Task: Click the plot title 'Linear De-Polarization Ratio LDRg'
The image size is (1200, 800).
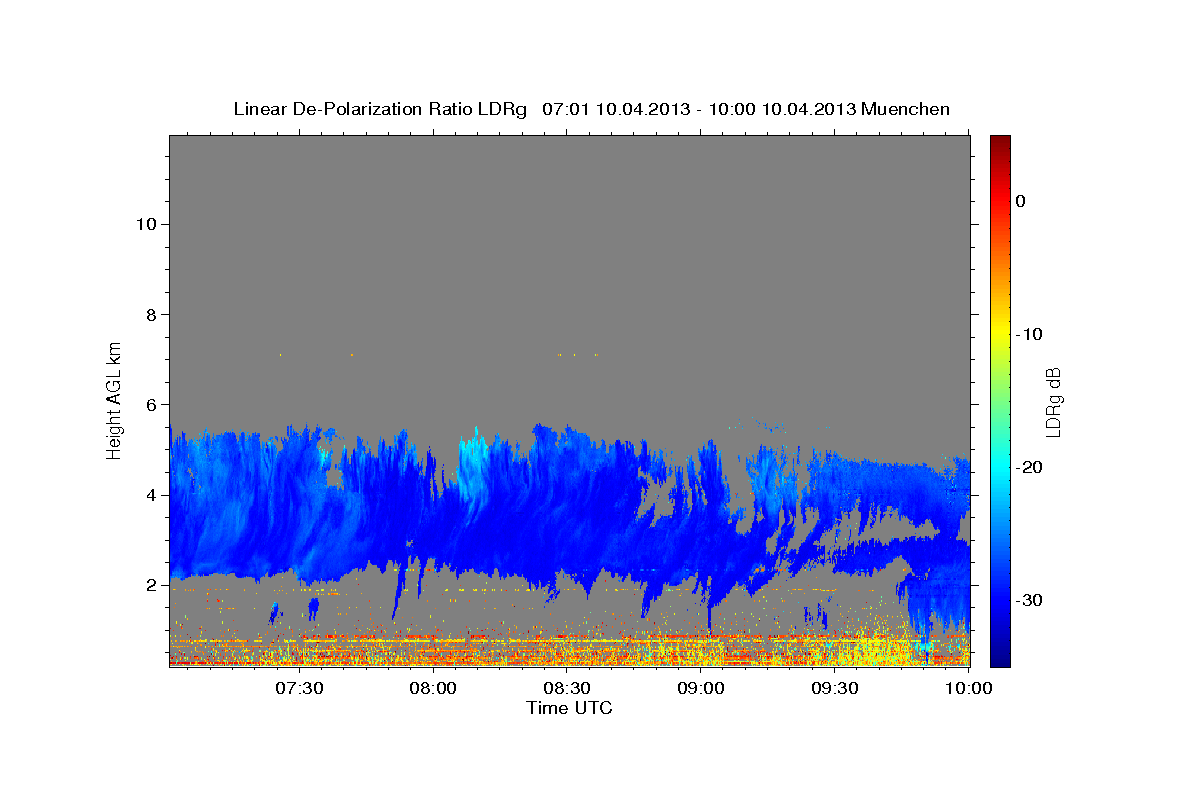Action: coord(379,109)
